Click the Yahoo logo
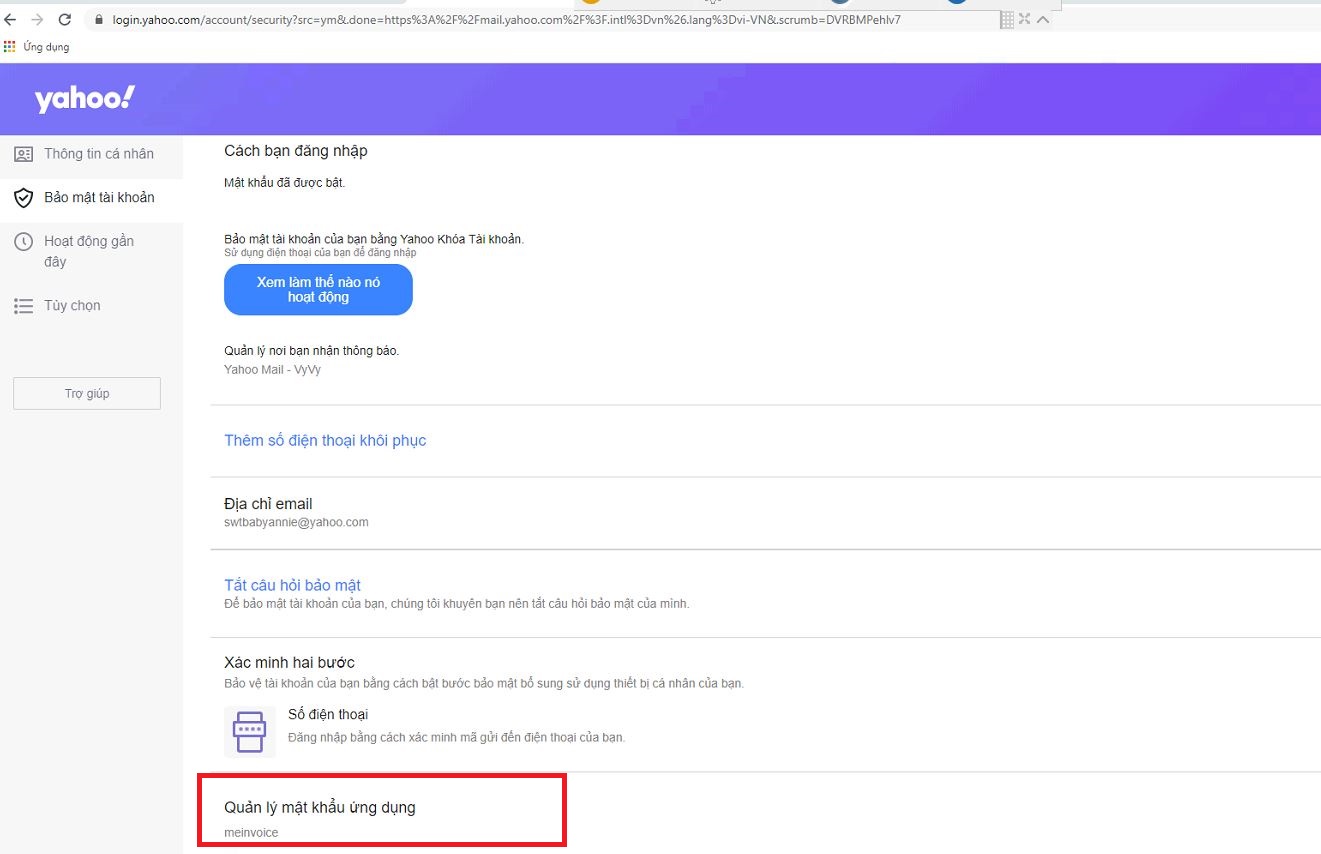Viewport: 1321px width, 854px height. tap(84, 99)
